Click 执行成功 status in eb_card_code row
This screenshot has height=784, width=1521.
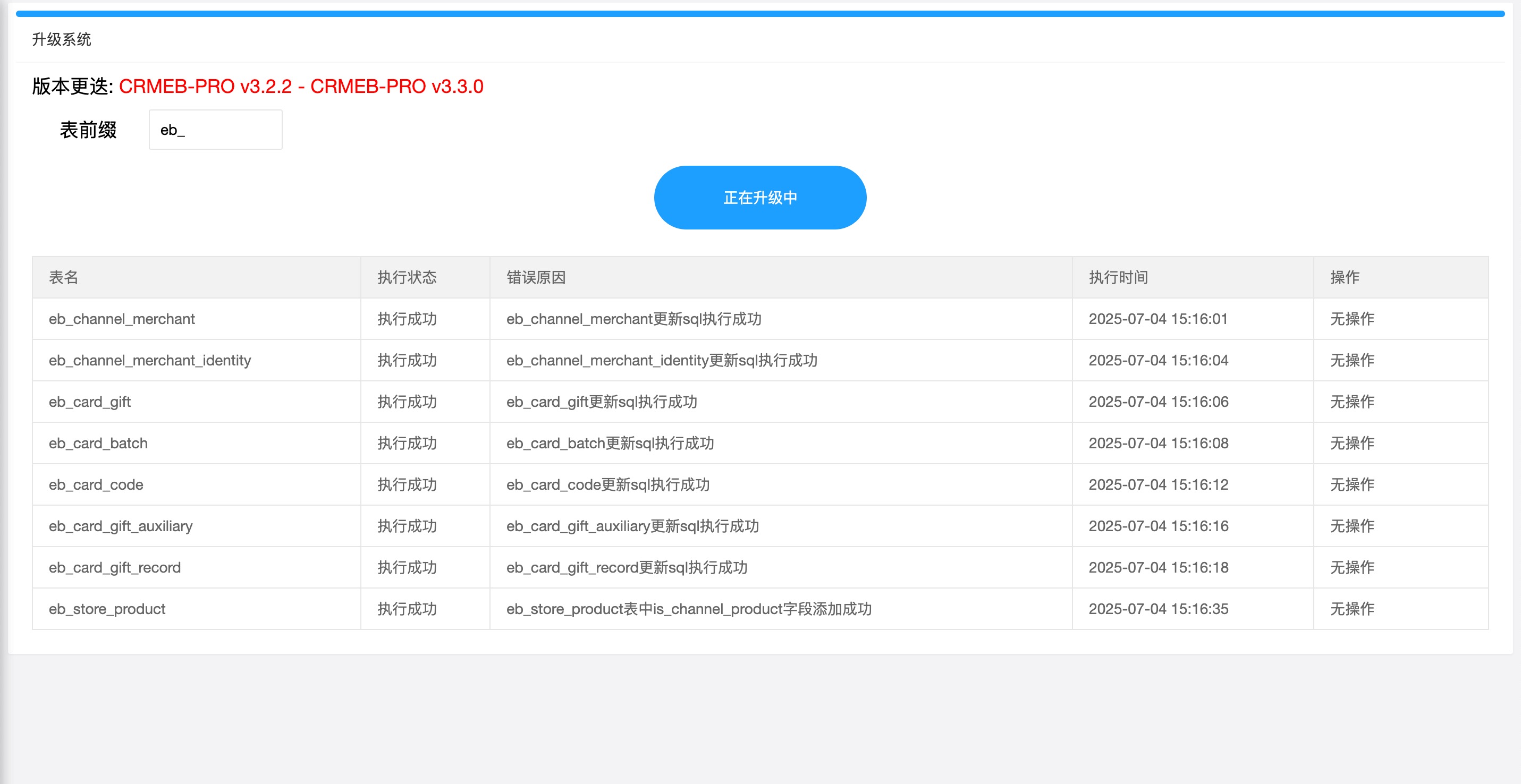(x=407, y=484)
